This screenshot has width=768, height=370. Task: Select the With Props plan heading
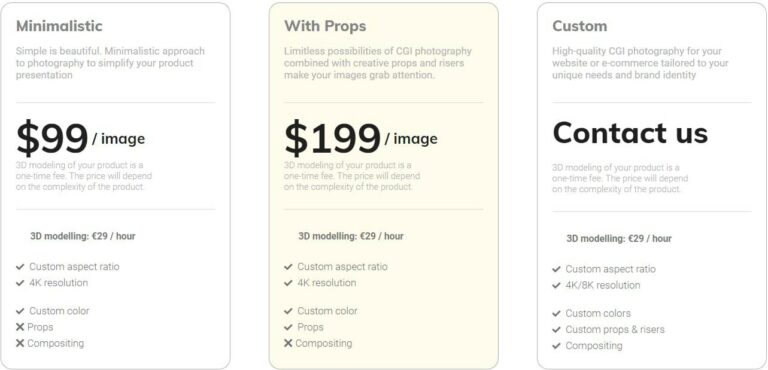click(x=325, y=26)
